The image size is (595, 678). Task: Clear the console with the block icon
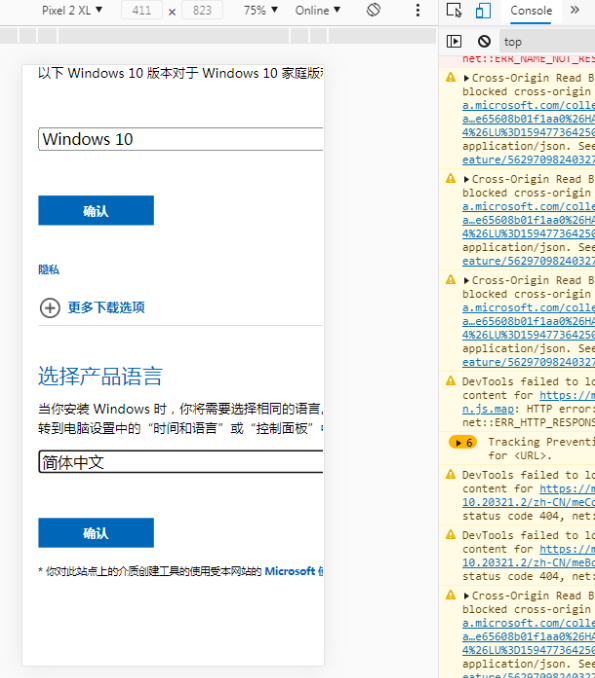point(484,42)
